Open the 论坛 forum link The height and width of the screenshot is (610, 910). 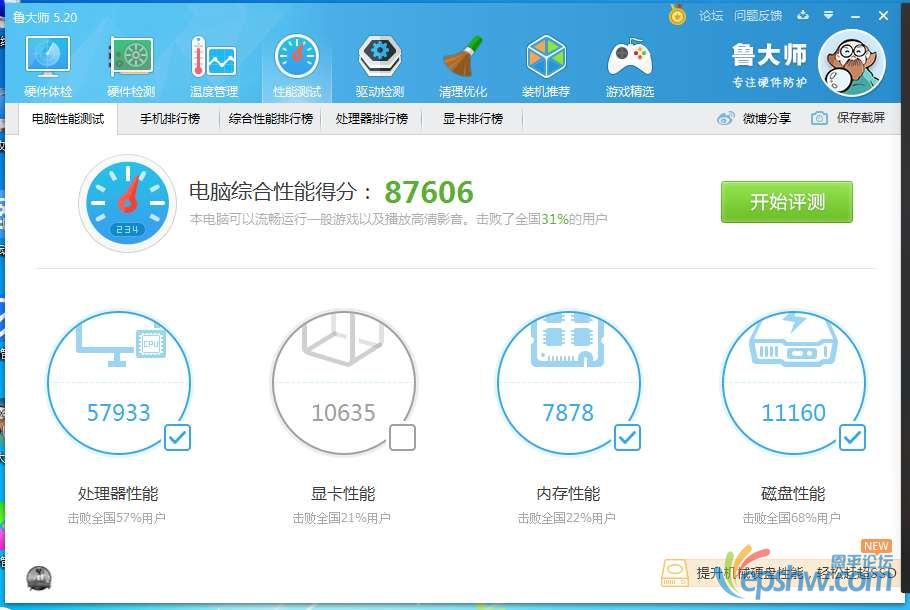pyautogui.click(x=711, y=16)
